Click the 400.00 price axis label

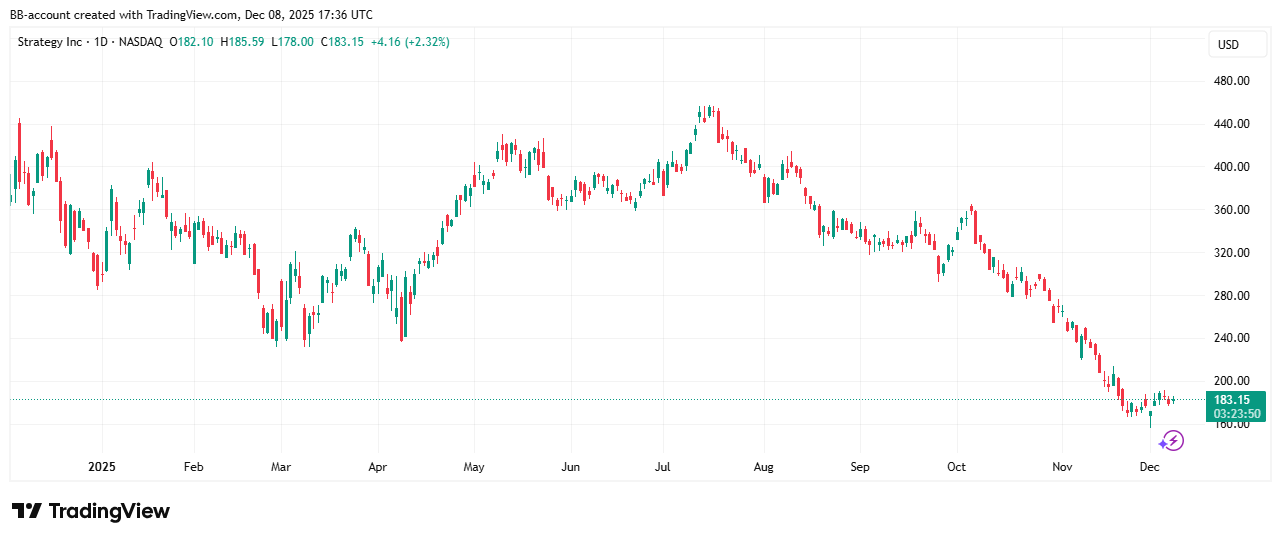point(1232,167)
